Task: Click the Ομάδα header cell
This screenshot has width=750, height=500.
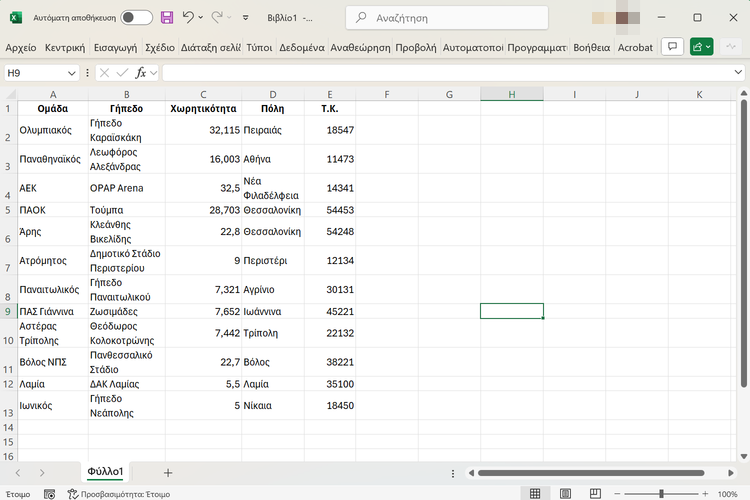Action: pos(53,109)
